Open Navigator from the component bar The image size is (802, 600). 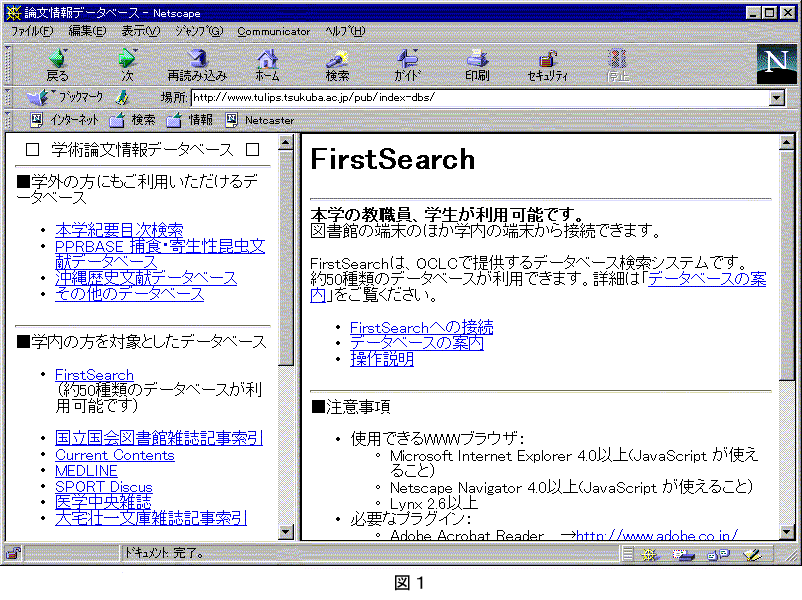(x=649, y=554)
